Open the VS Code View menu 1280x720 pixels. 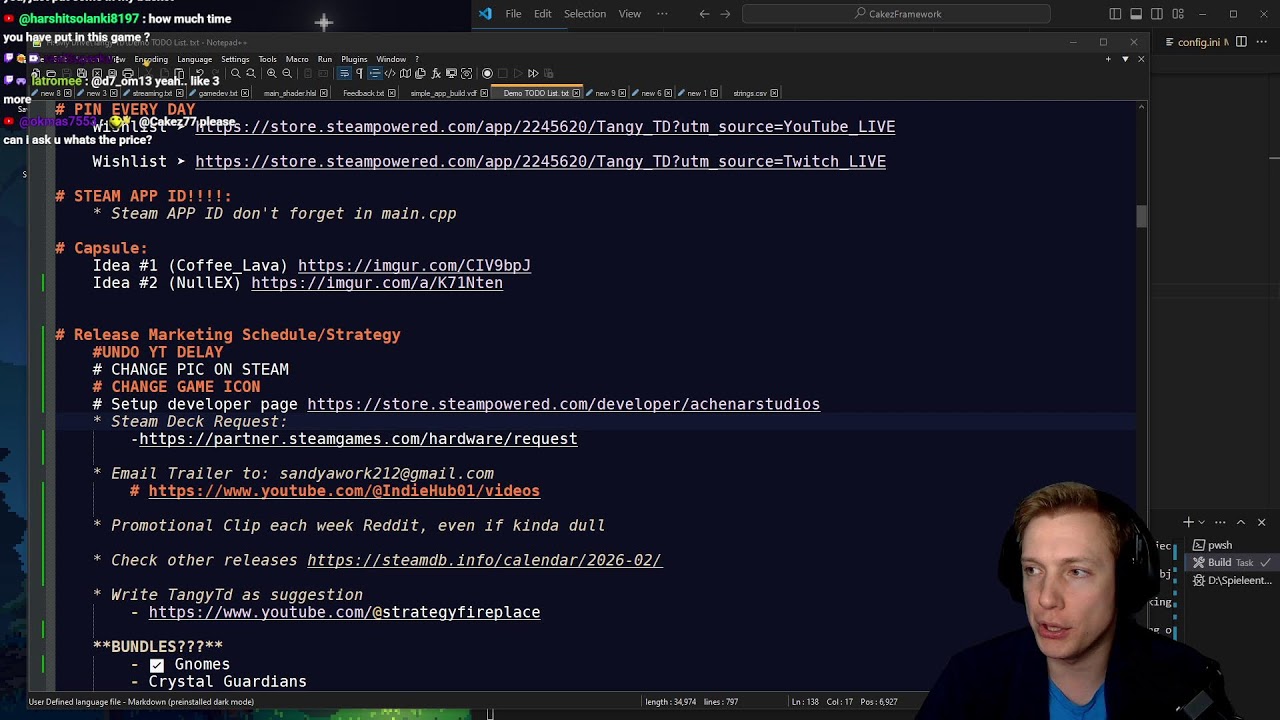point(630,14)
